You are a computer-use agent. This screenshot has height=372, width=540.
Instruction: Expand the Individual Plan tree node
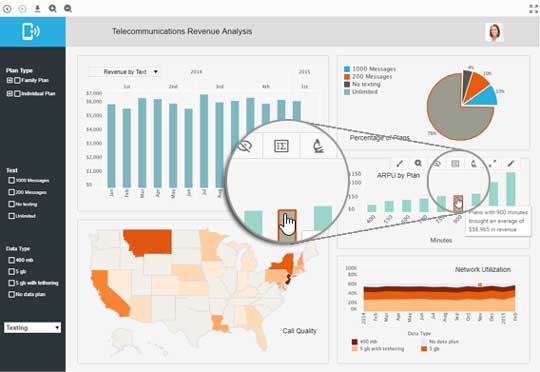click(x=10, y=93)
